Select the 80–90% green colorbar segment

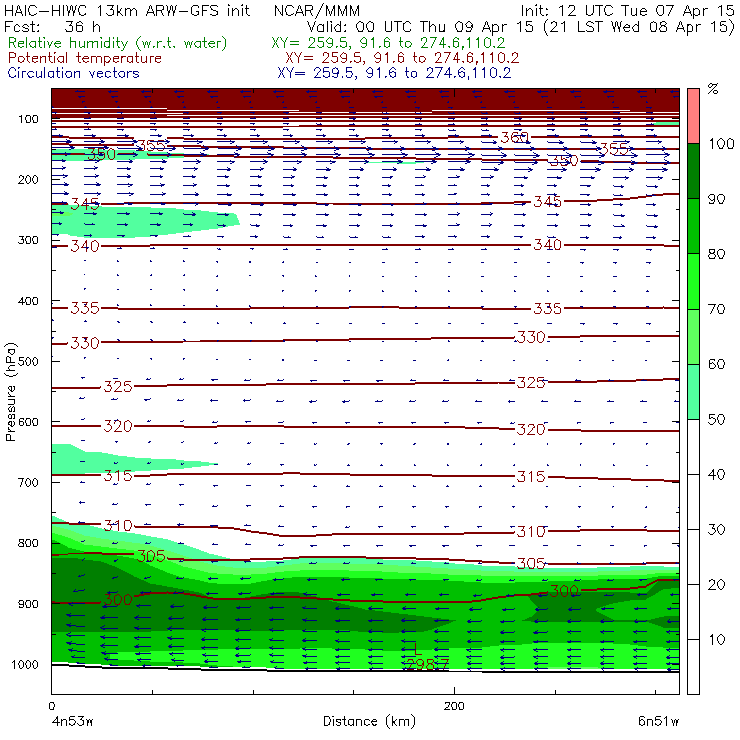coord(693,226)
